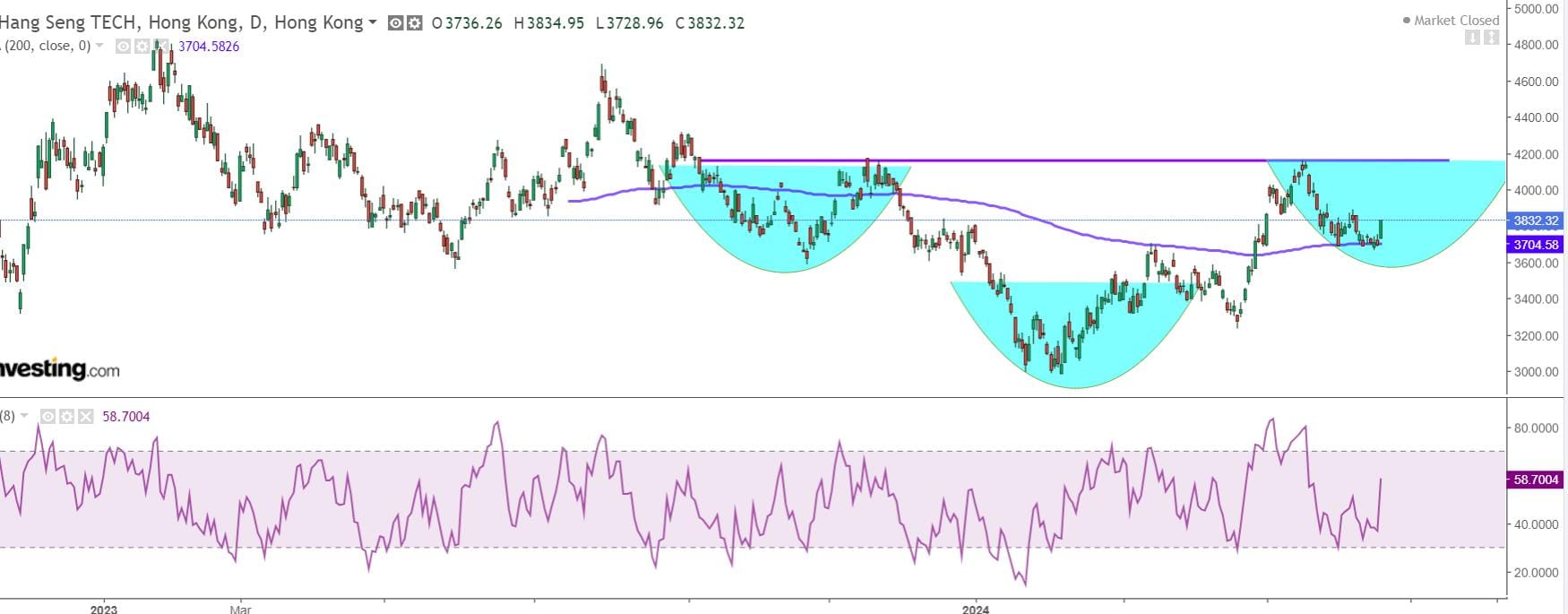This screenshot has height=614, width=1568.
Task: Open settings for the Hang Seng TECH series
Action: coord(414,23)
